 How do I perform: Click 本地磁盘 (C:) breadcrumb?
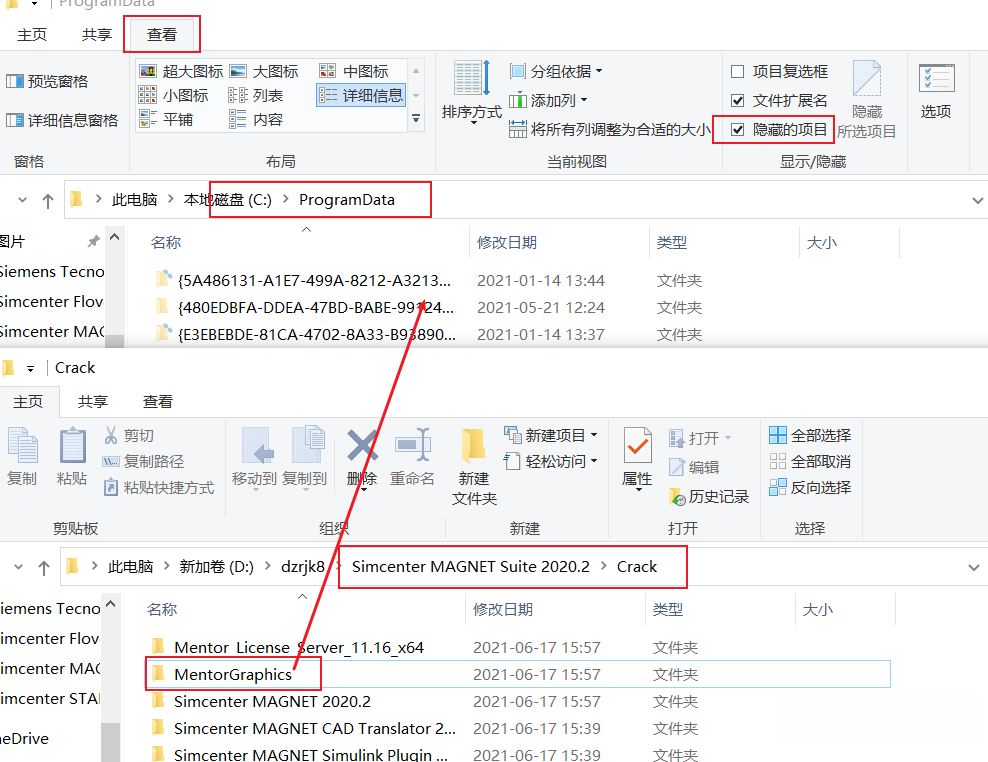(x=227, y=200)
